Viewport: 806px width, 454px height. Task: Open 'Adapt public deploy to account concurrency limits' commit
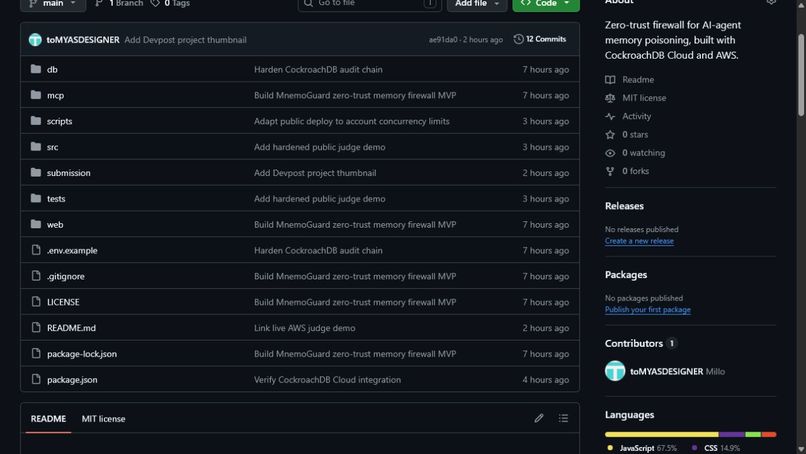coord(352,121)
